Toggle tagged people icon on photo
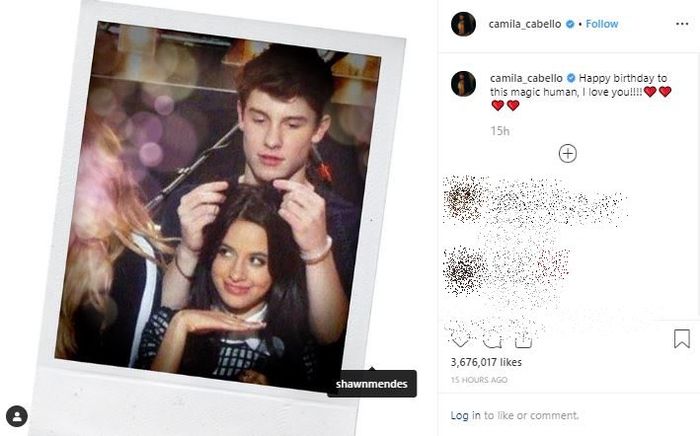700x436 pixels. [17, 416]
